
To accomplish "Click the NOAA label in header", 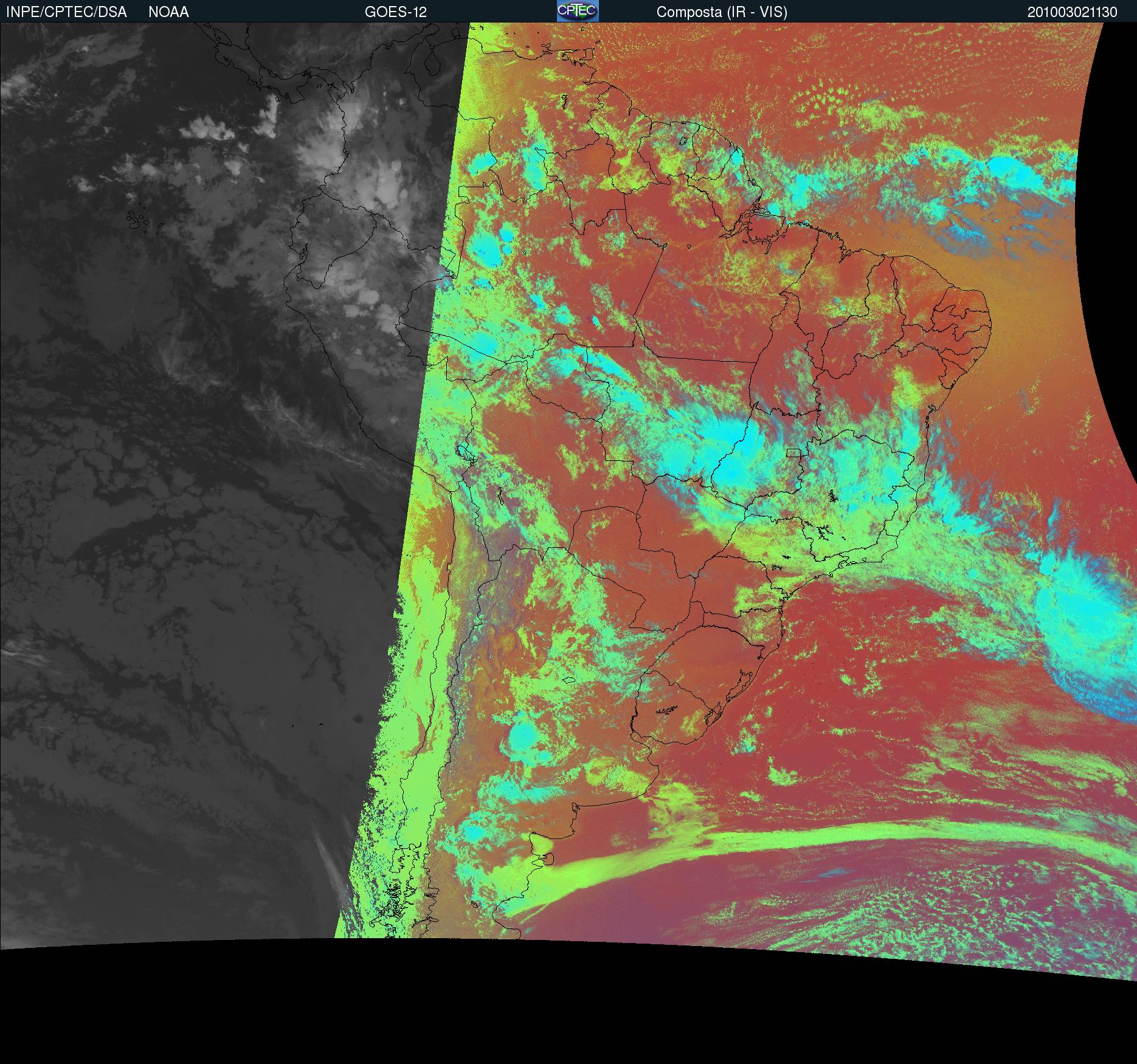I will tap(168, 12).
